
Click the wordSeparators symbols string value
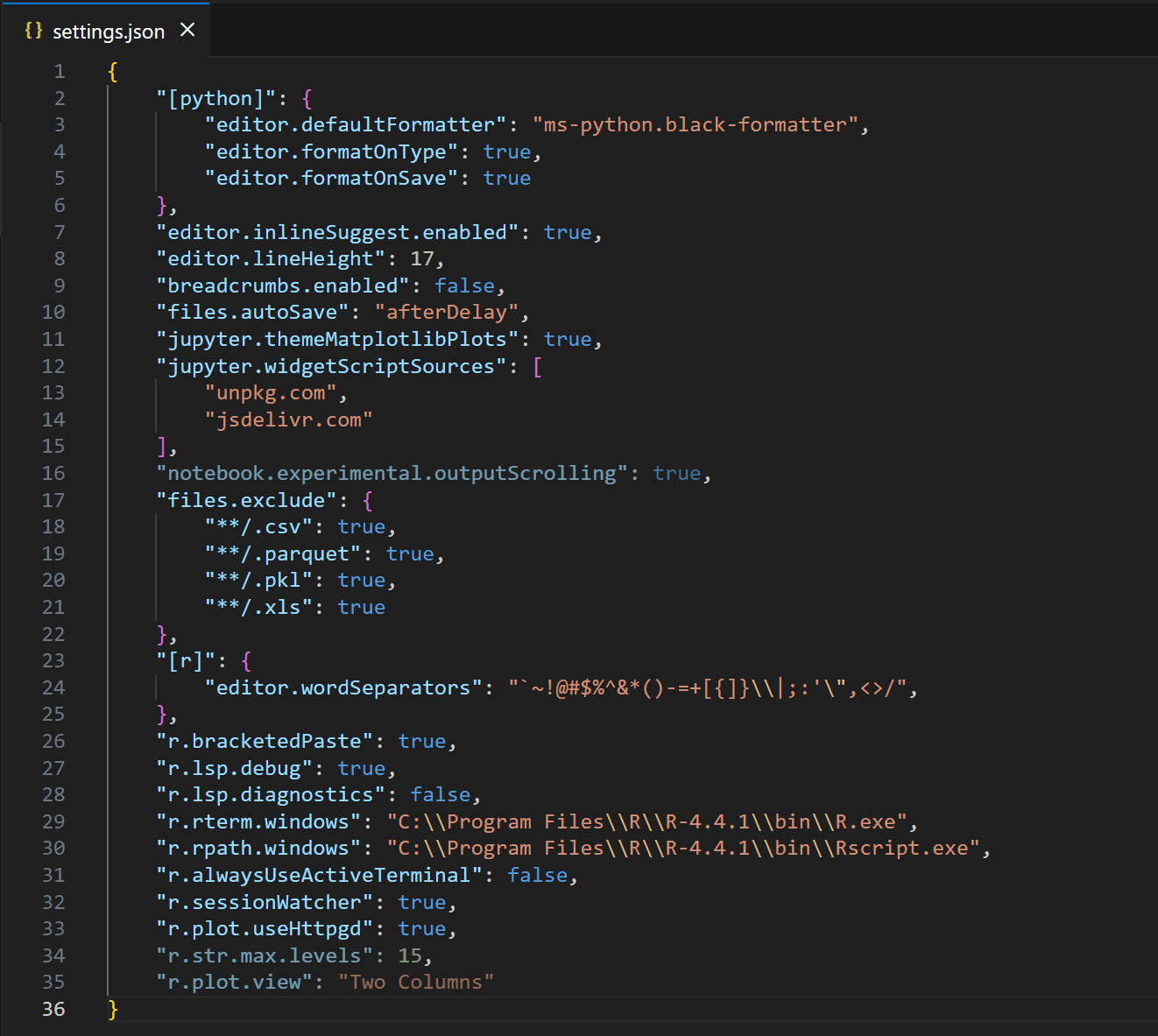point(707,688)
